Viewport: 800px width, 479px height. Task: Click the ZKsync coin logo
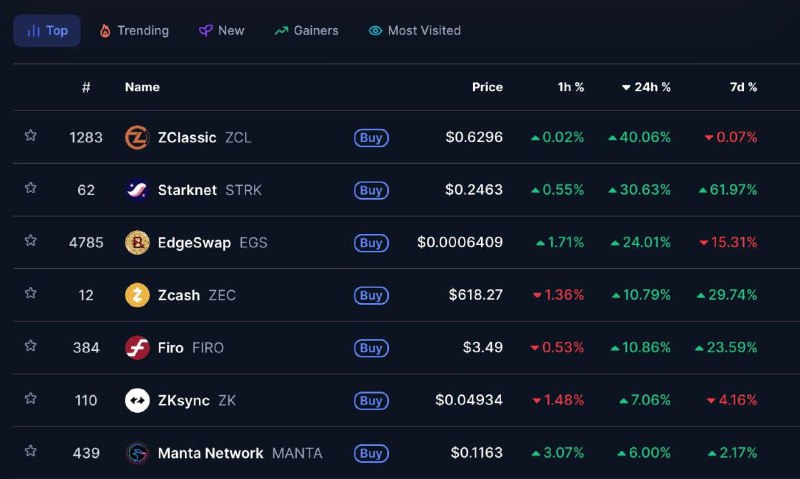pyautogui.click(x=137, y=401)
